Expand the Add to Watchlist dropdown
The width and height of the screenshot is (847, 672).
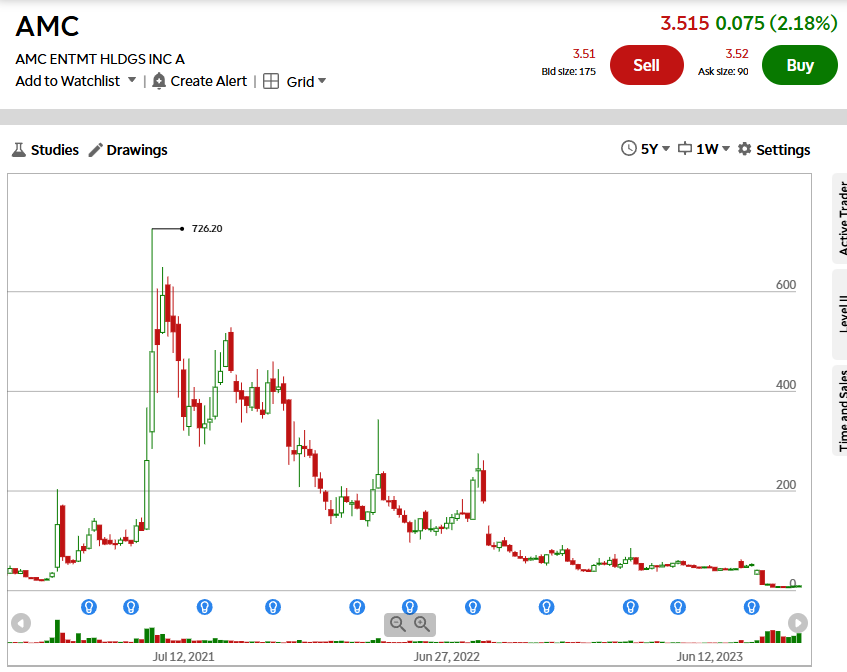(132, 80)
